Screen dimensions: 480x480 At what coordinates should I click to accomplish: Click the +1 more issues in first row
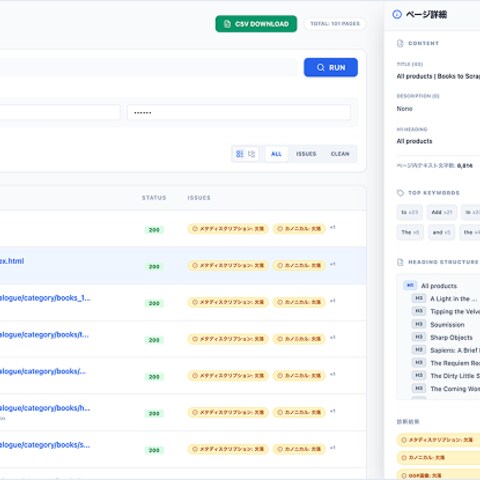[332, 227]
